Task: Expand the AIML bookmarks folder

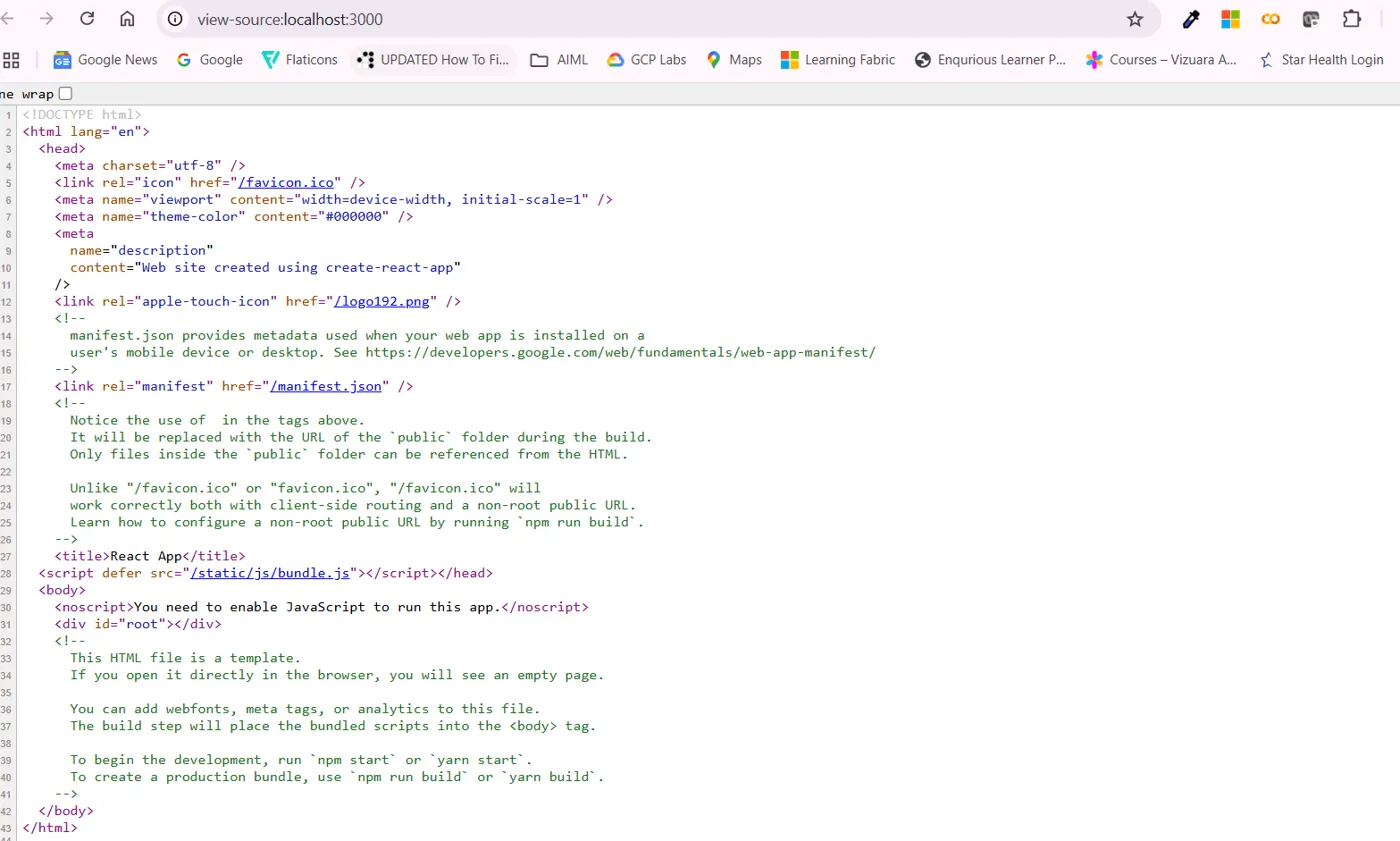Action: pyautogui.click(x=559, y=60)
